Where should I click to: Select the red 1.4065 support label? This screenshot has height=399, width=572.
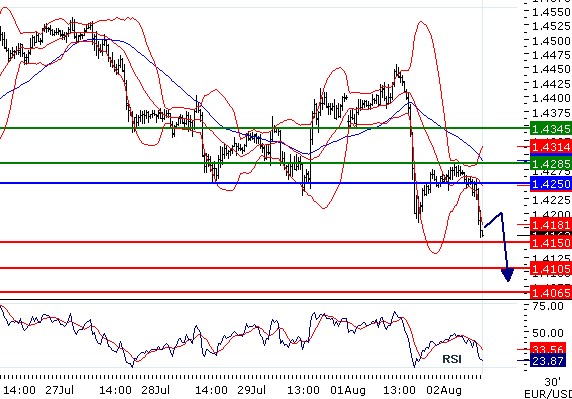pos(550,293)
